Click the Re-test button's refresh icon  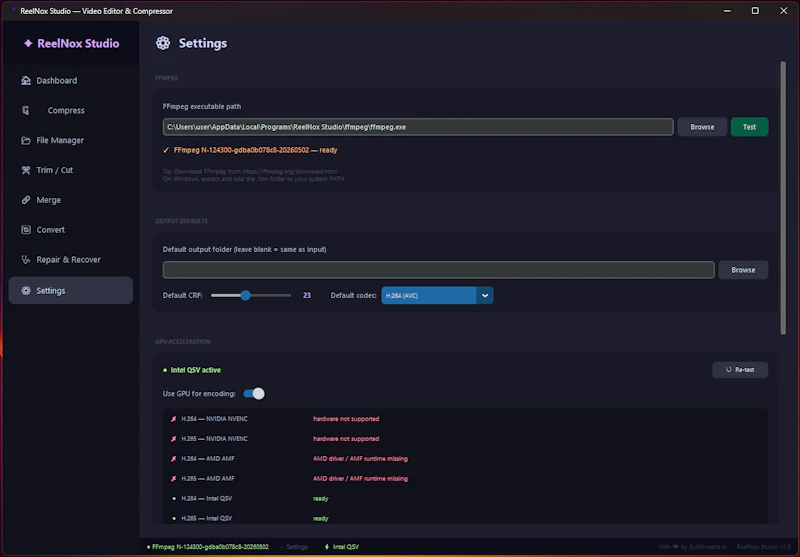pyautogui.click(x=729, y=370)
